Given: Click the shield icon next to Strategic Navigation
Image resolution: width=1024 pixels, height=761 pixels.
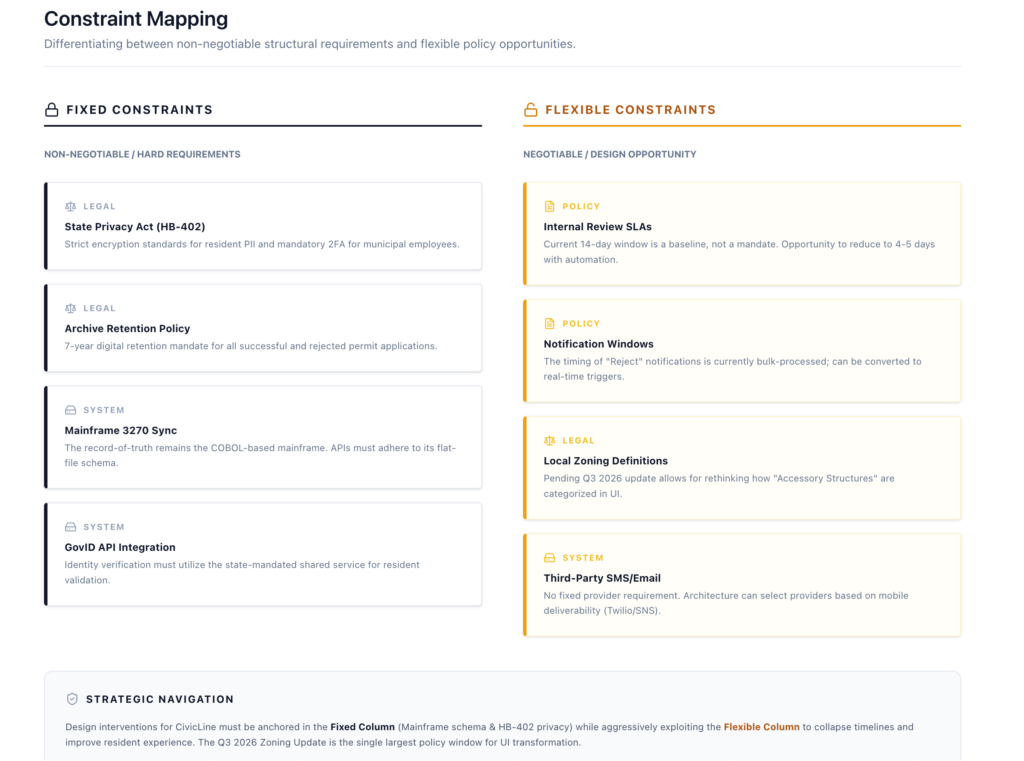Looking at the screenshot, I should tap(72, 700).
